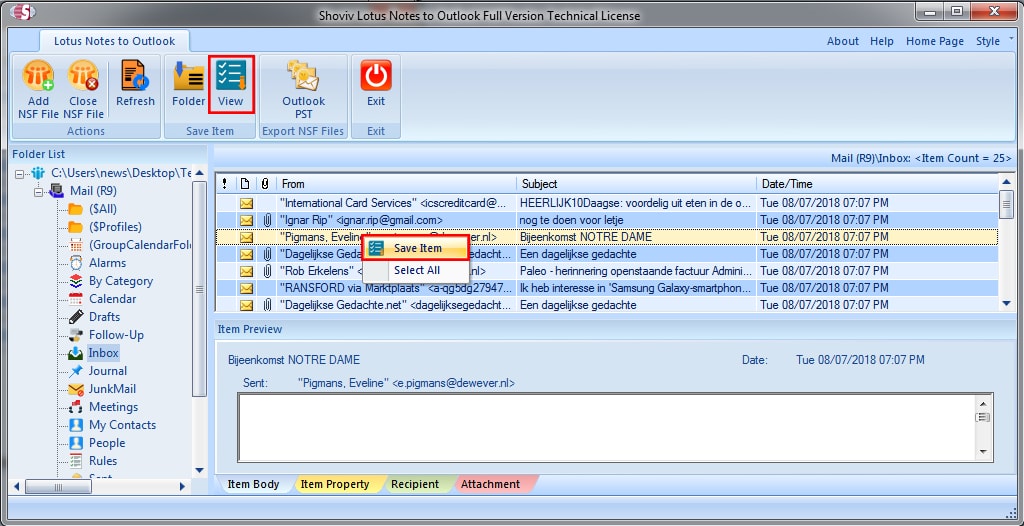Sort emails by Subject column header
This screenshot has width=1024, height=526.
636,184
